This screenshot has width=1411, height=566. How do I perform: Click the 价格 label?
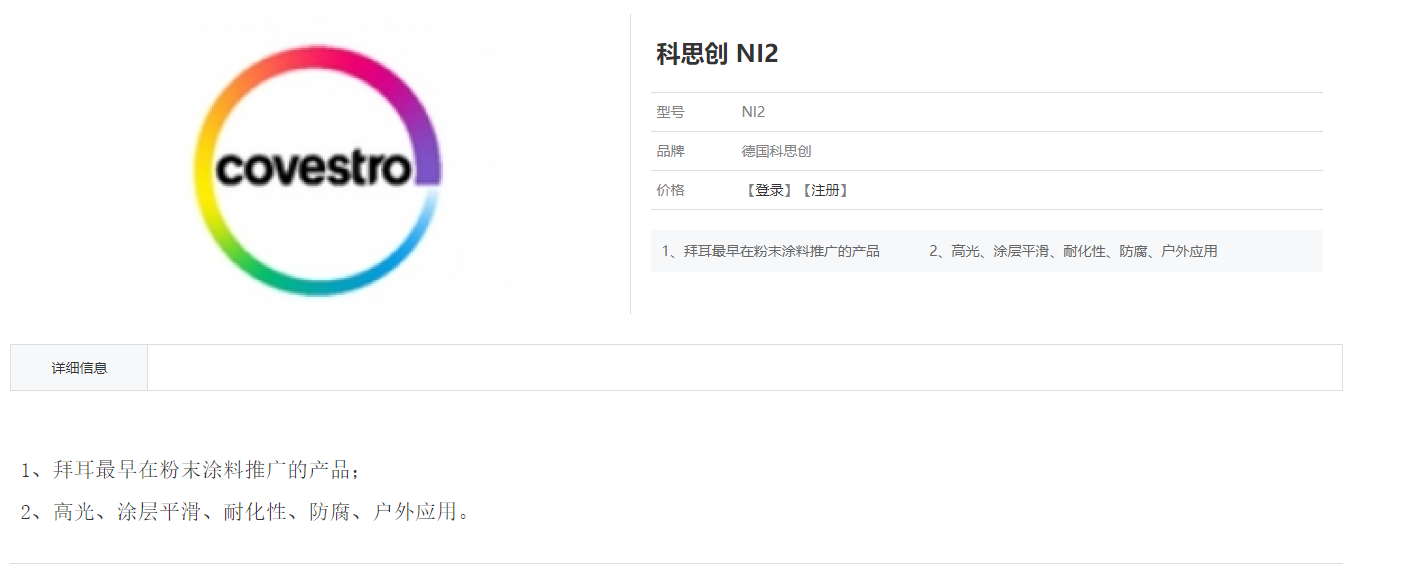(x=670, y=190)
